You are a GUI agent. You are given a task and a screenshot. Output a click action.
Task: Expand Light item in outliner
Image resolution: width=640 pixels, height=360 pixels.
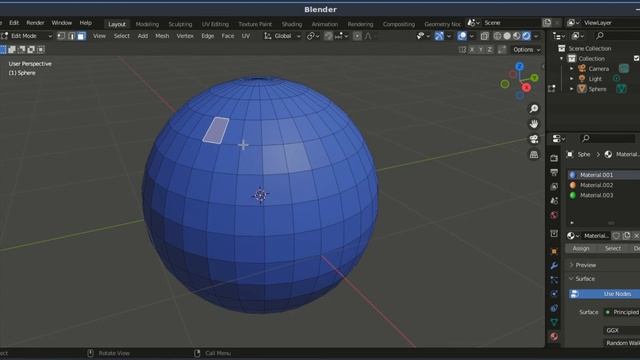tap(571, 78)
